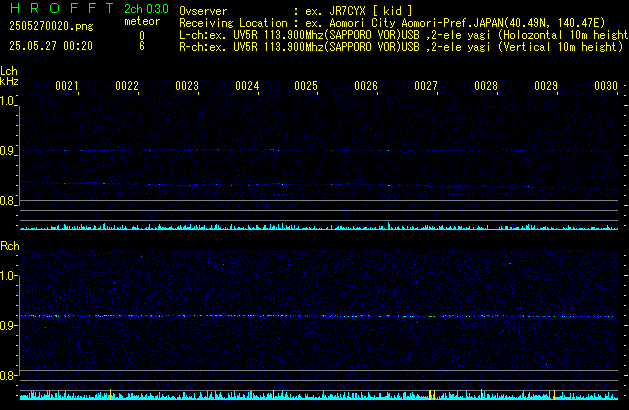
Task: Click the first yellow meteor marker in Rch graph
Action: tap(110, 394)
